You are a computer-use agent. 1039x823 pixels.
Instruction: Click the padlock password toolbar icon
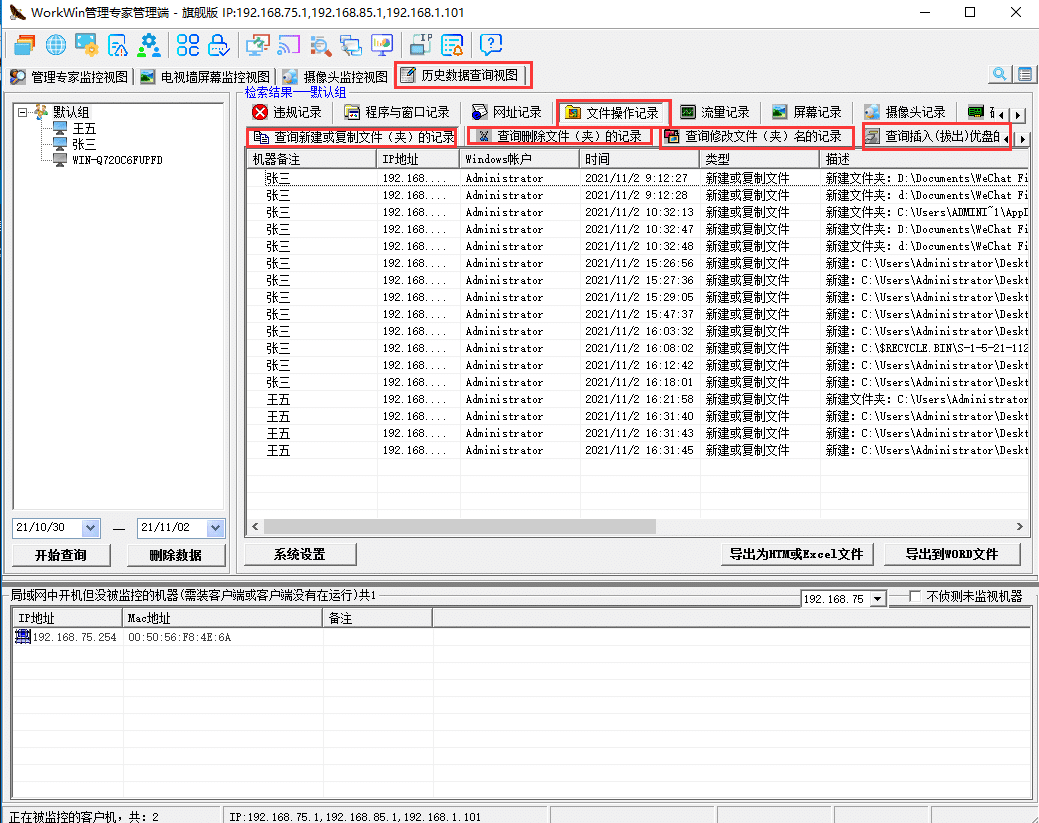click(x=219, y=45)
